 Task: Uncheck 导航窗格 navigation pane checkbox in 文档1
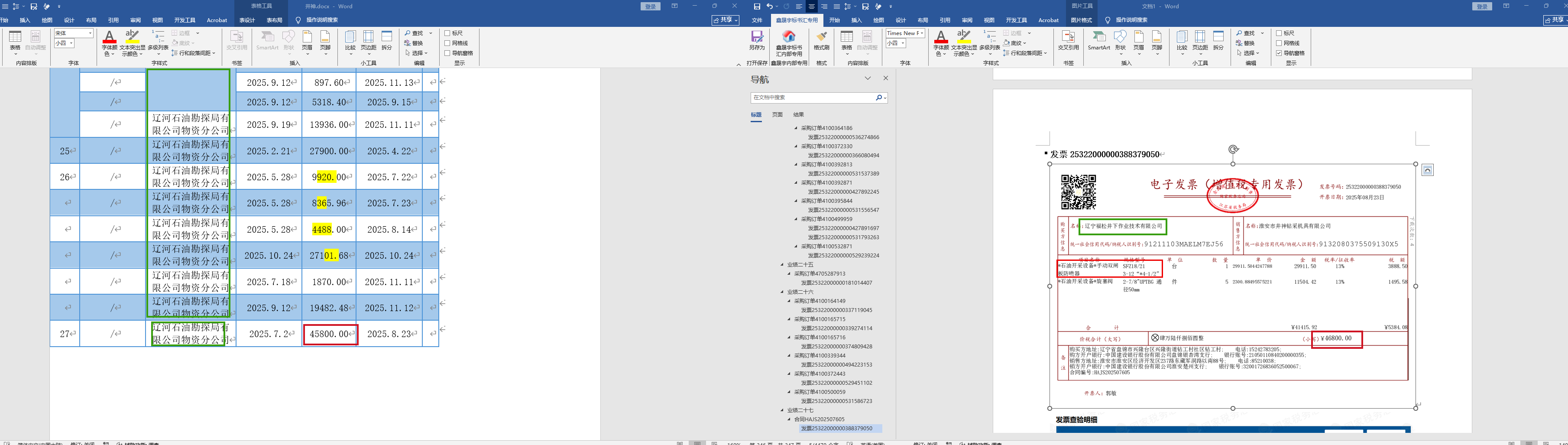(x=1279, y=53)
